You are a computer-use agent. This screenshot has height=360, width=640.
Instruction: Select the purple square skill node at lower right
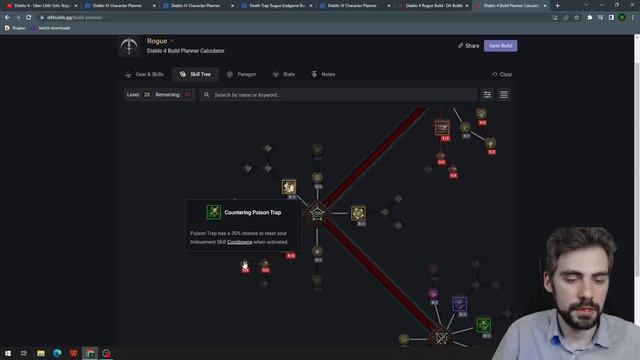point(460,304)
